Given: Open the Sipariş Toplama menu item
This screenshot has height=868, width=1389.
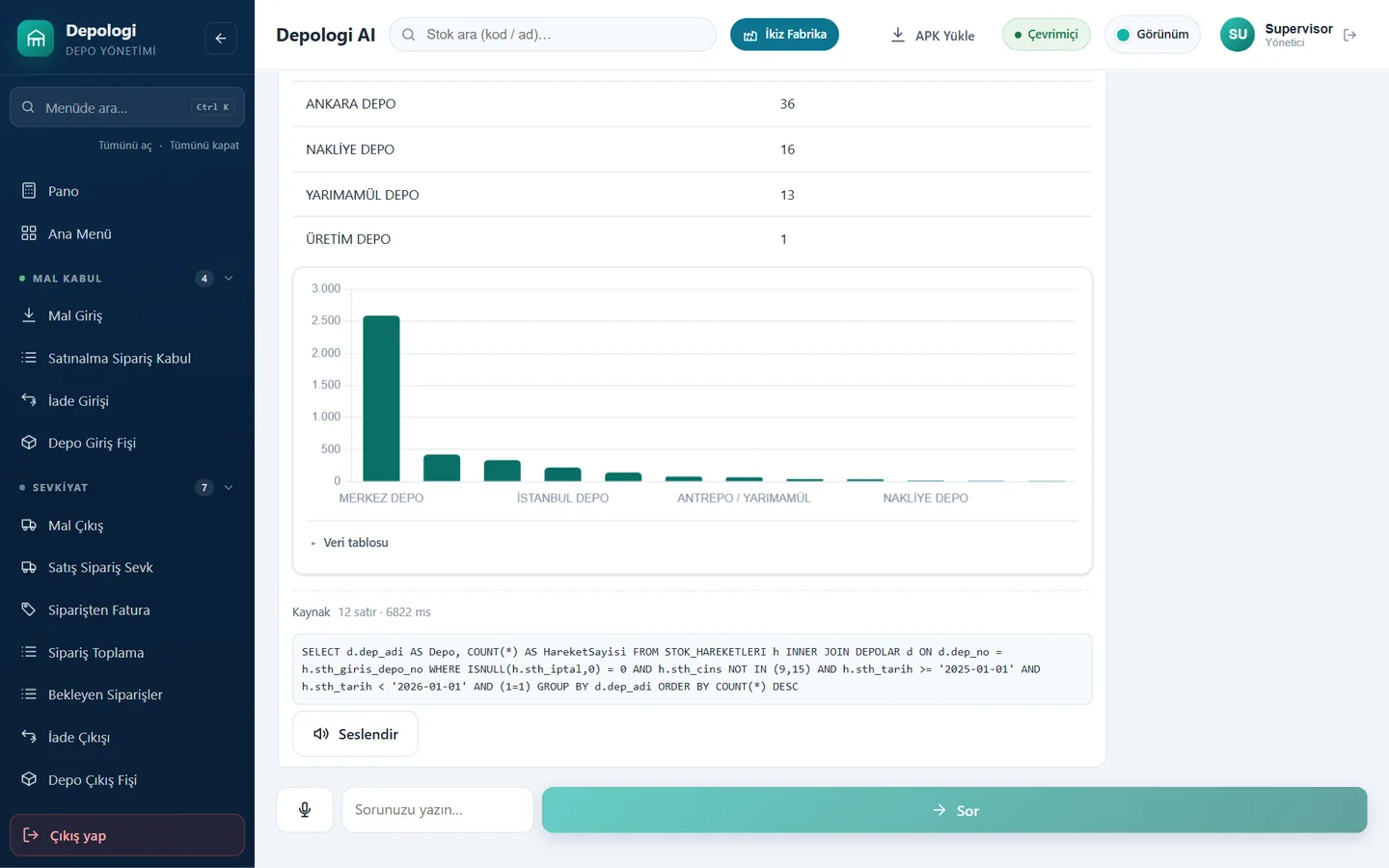Looking at the screenshot, I should click(127, 652).
